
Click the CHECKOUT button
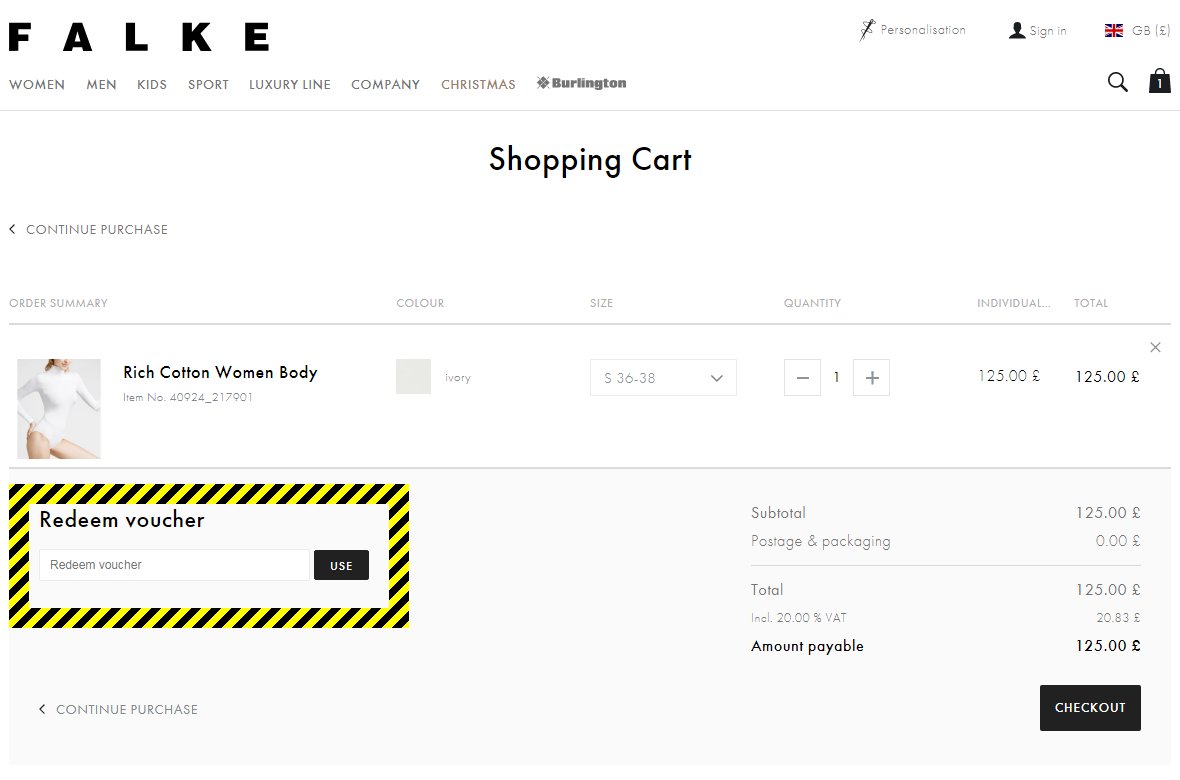point(1090,708)
